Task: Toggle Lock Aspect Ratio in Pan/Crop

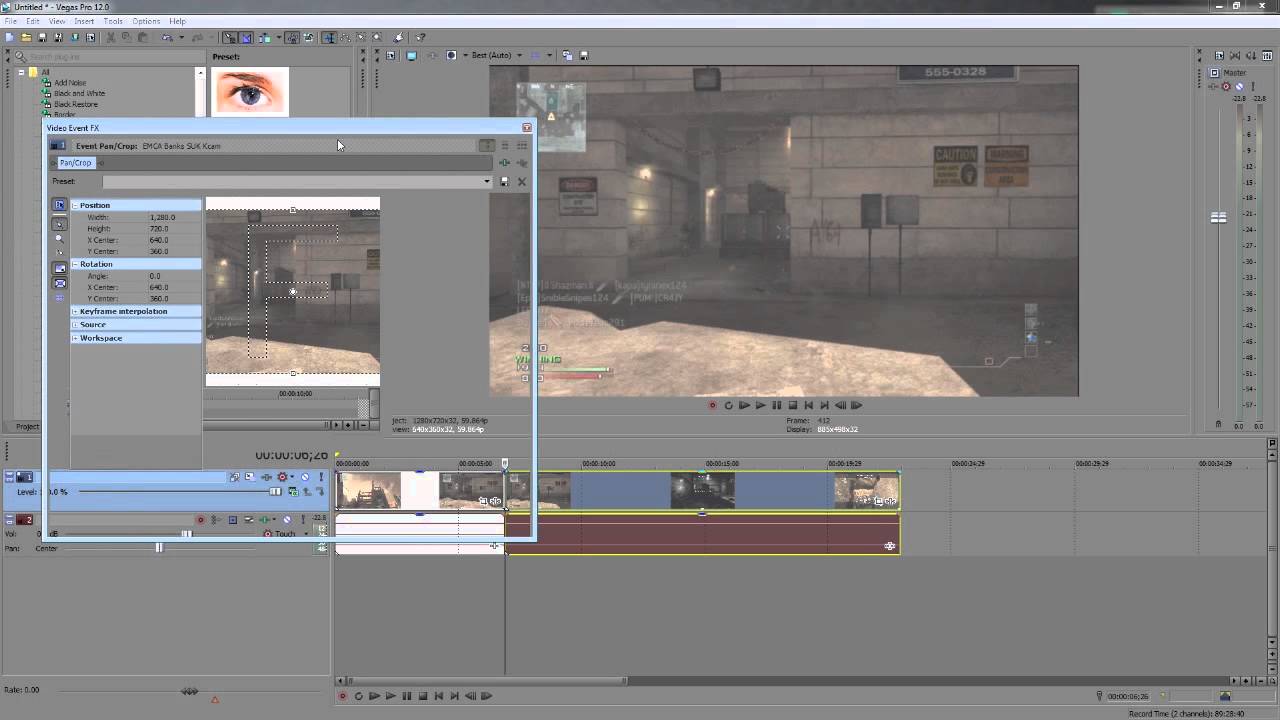Action: tap(59, 267)
